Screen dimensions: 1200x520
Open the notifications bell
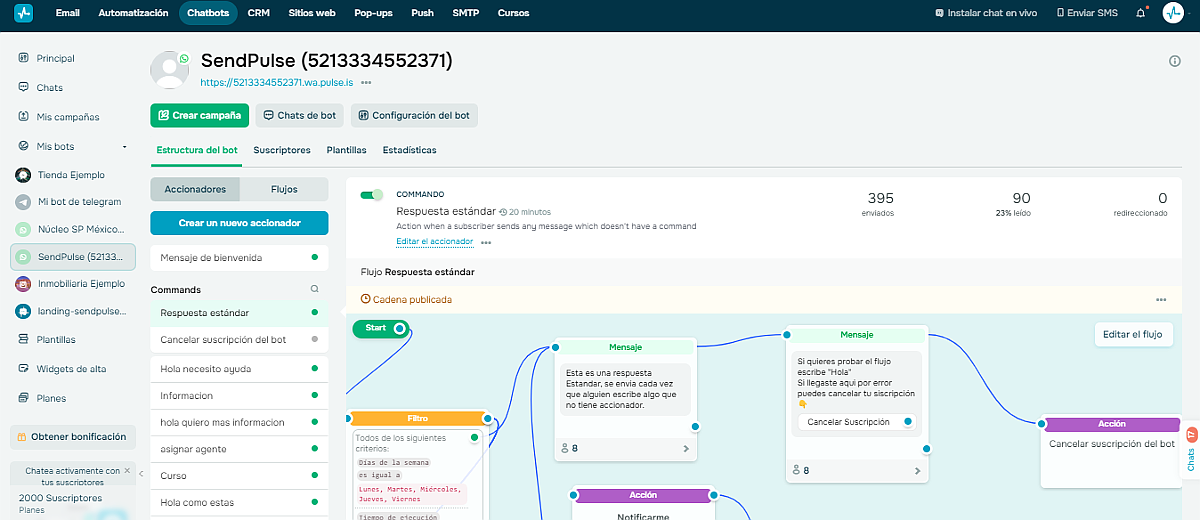(1141, 13)
